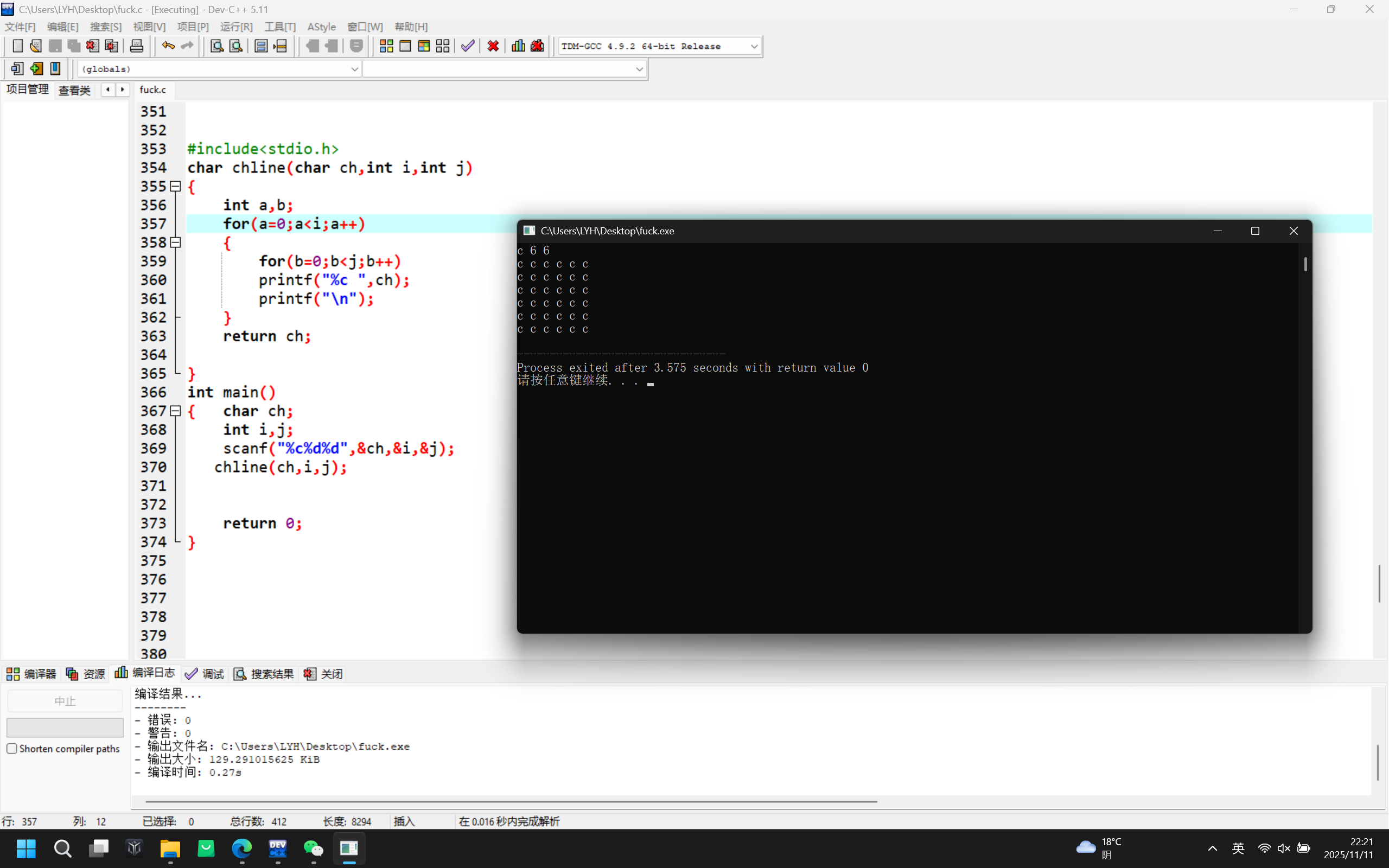The width and height of the screenshot is (1389, 868).
Task: Switch to the 查看类 side tab
Action: pos(75,90)
